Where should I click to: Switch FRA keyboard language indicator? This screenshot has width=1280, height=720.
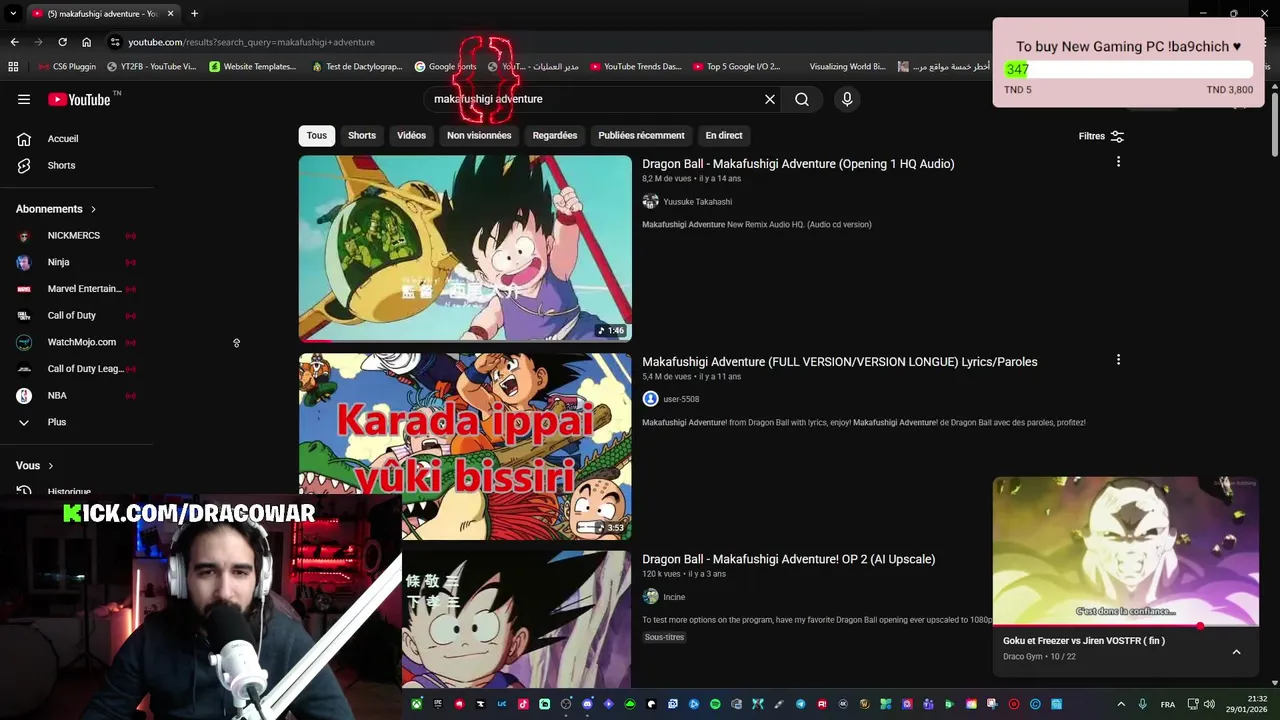[x=1168, y=704]
